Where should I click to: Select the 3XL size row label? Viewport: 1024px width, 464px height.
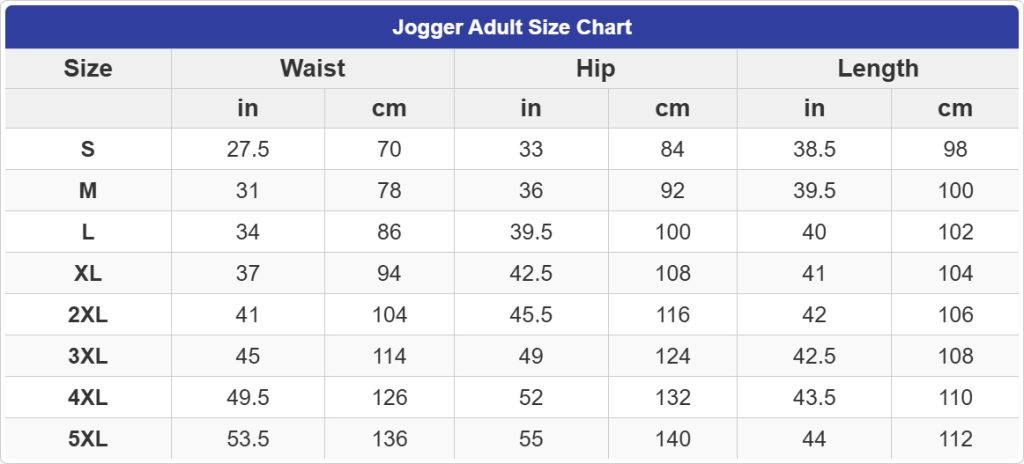[x=88, y=356]
